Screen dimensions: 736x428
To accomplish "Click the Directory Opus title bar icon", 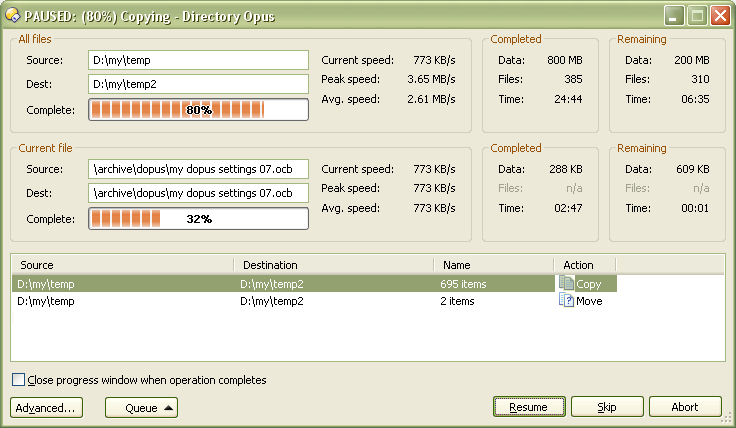I will 13,15.
